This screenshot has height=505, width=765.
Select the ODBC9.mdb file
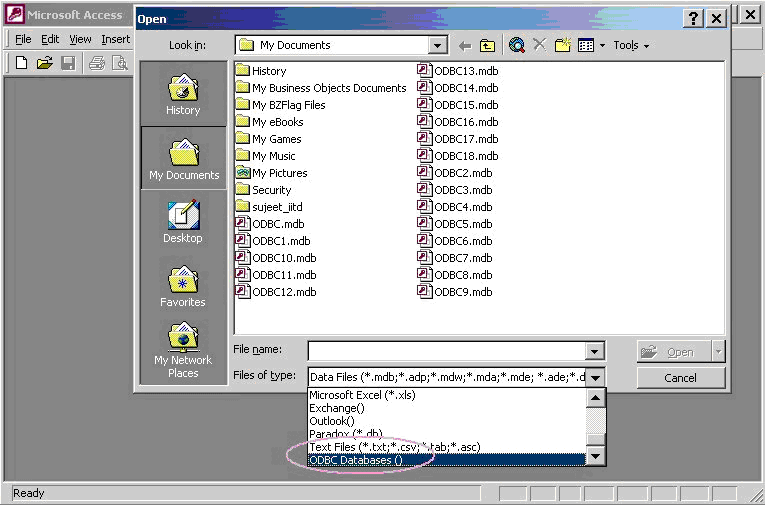[x=455, y=292]
